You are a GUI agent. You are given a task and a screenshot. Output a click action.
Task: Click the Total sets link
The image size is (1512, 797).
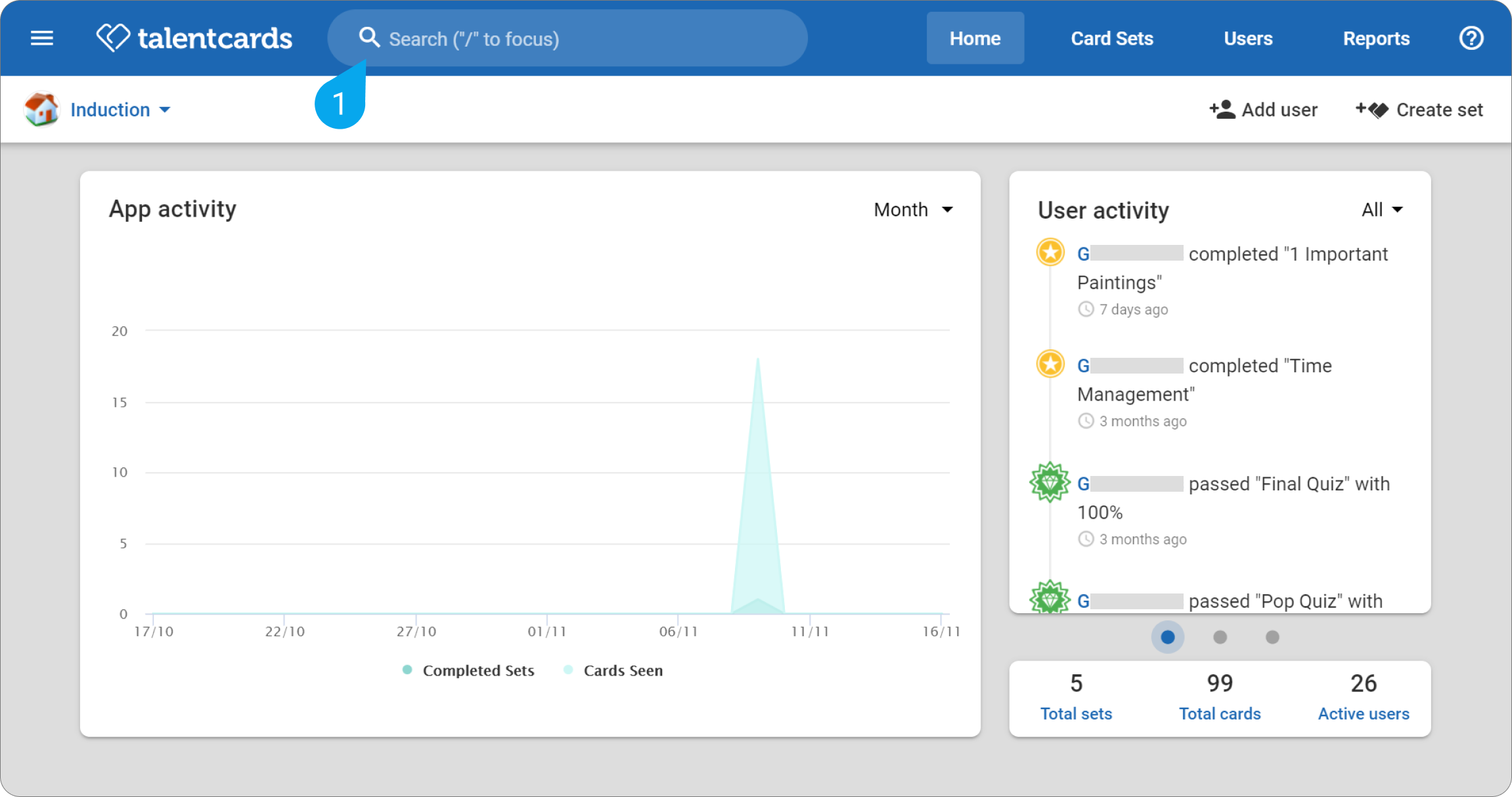(1076, 714)
